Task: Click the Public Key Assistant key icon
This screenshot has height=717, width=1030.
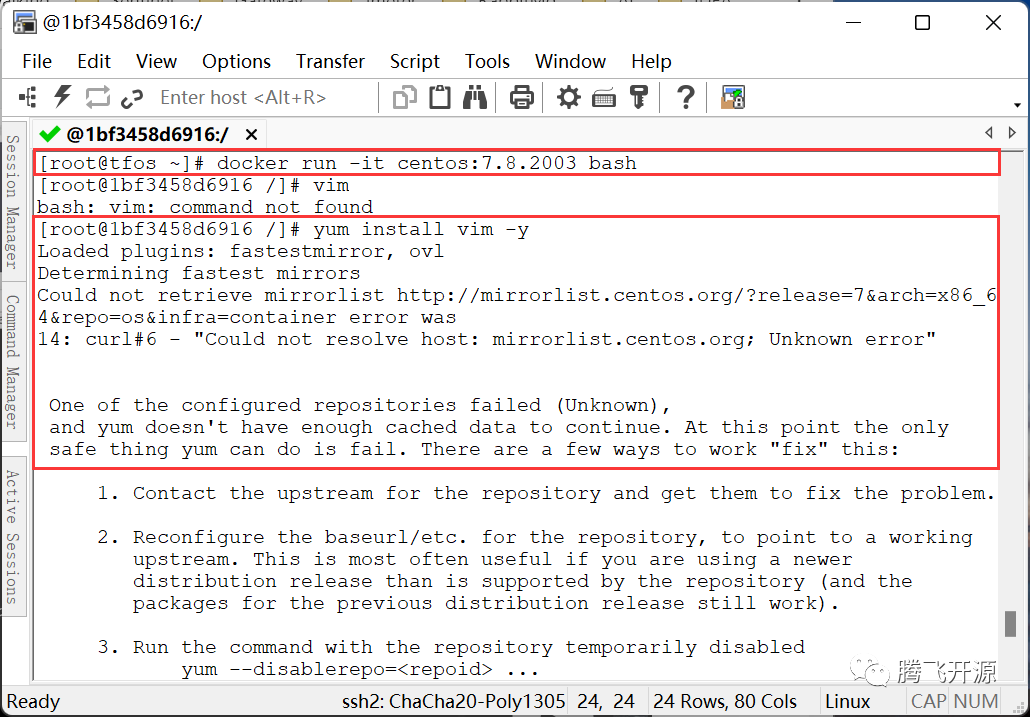Action: click(x=638, y=97)
